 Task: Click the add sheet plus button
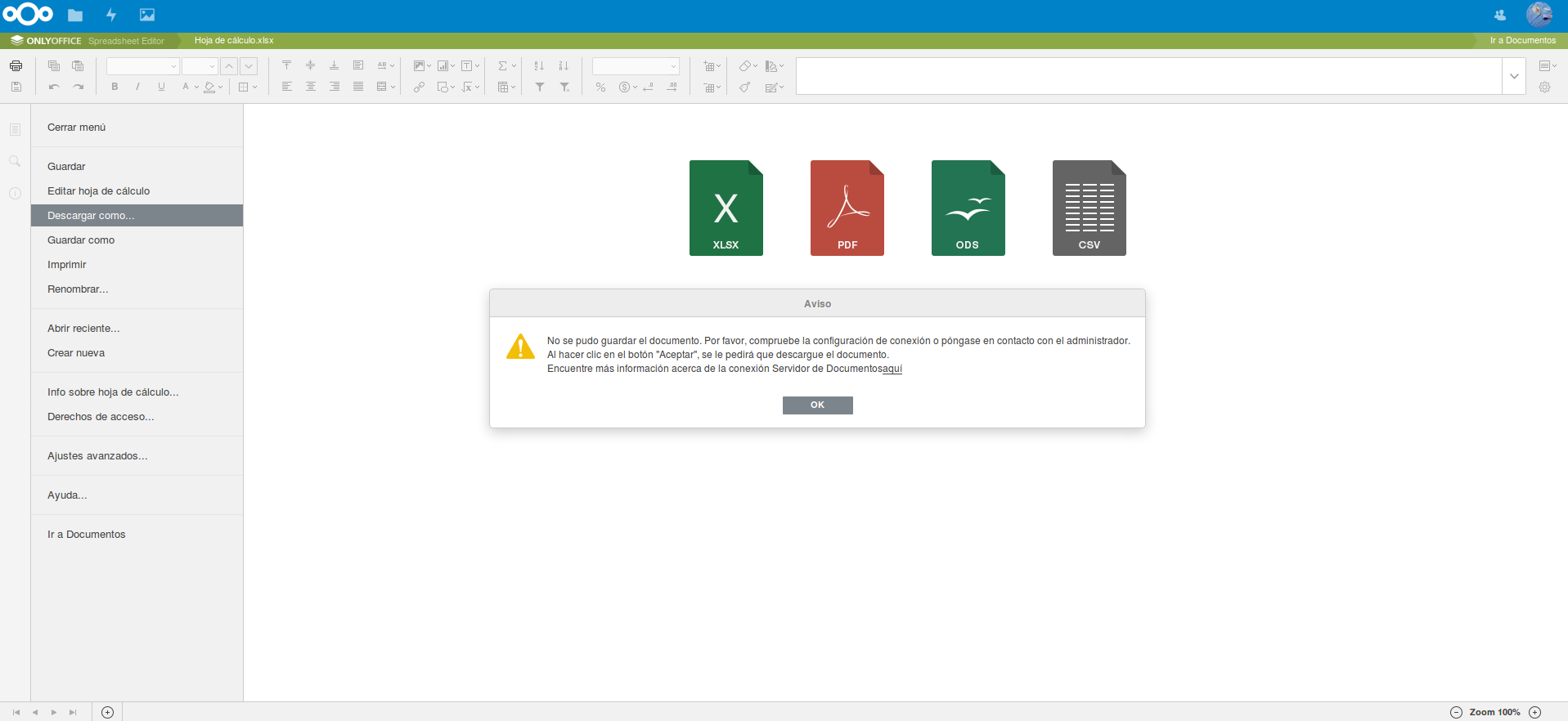point(107,712)
